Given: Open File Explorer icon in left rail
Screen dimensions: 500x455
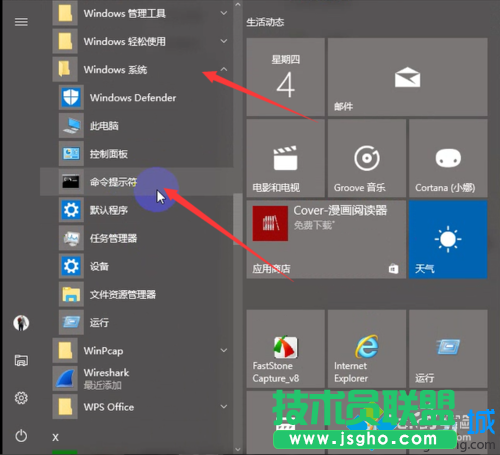Looking at the screenshot, I should click(21, 360).
